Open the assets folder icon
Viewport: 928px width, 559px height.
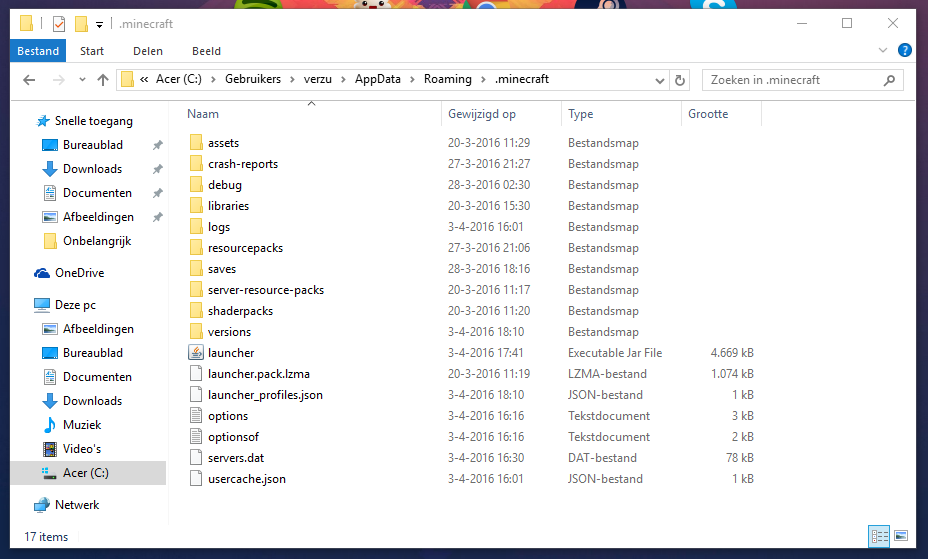point(196,143)
